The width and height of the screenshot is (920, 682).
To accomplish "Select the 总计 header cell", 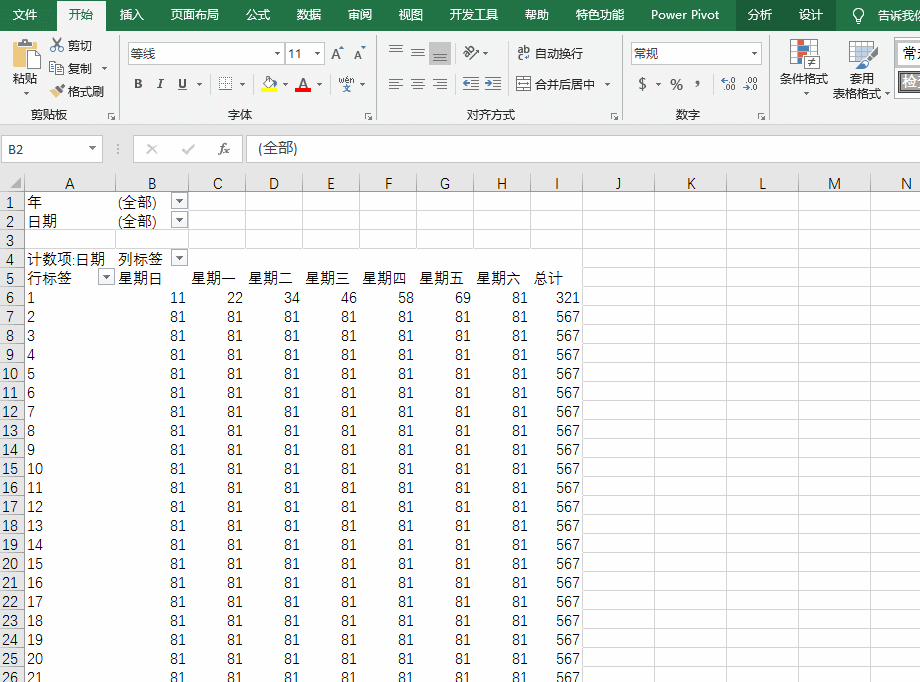I will 556,278.
